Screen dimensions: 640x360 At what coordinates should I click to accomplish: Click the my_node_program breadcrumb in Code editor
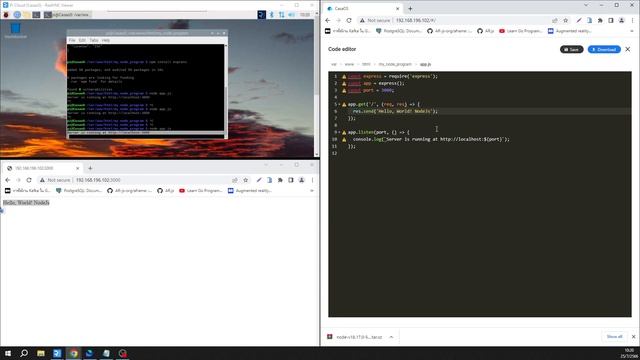[395, 64]
